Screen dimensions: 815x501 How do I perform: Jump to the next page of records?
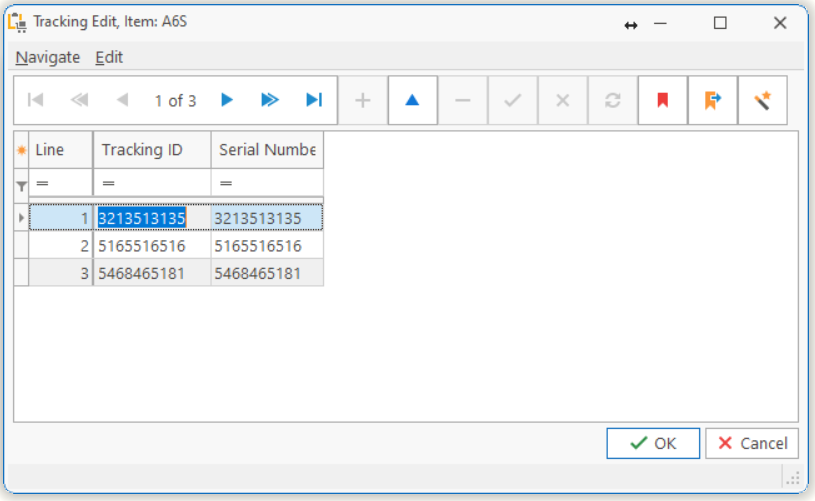coord(269,100)
